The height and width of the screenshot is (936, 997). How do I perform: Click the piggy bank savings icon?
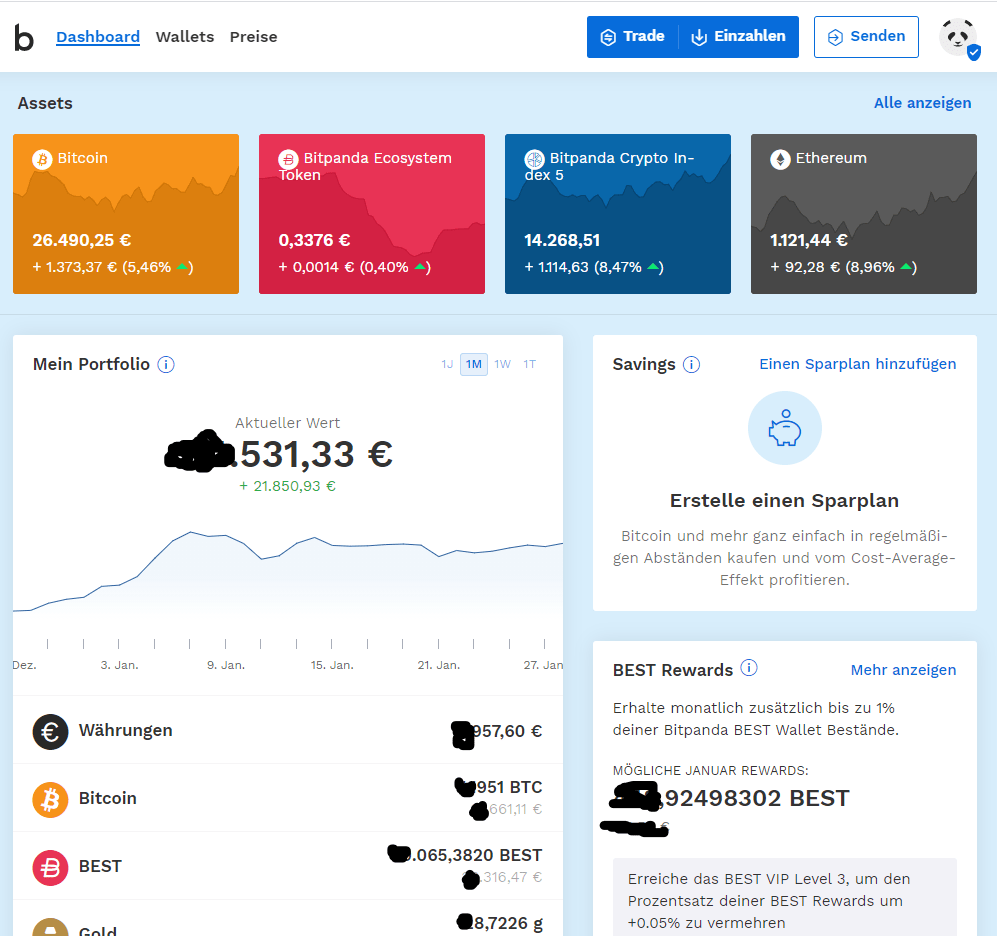785,428
